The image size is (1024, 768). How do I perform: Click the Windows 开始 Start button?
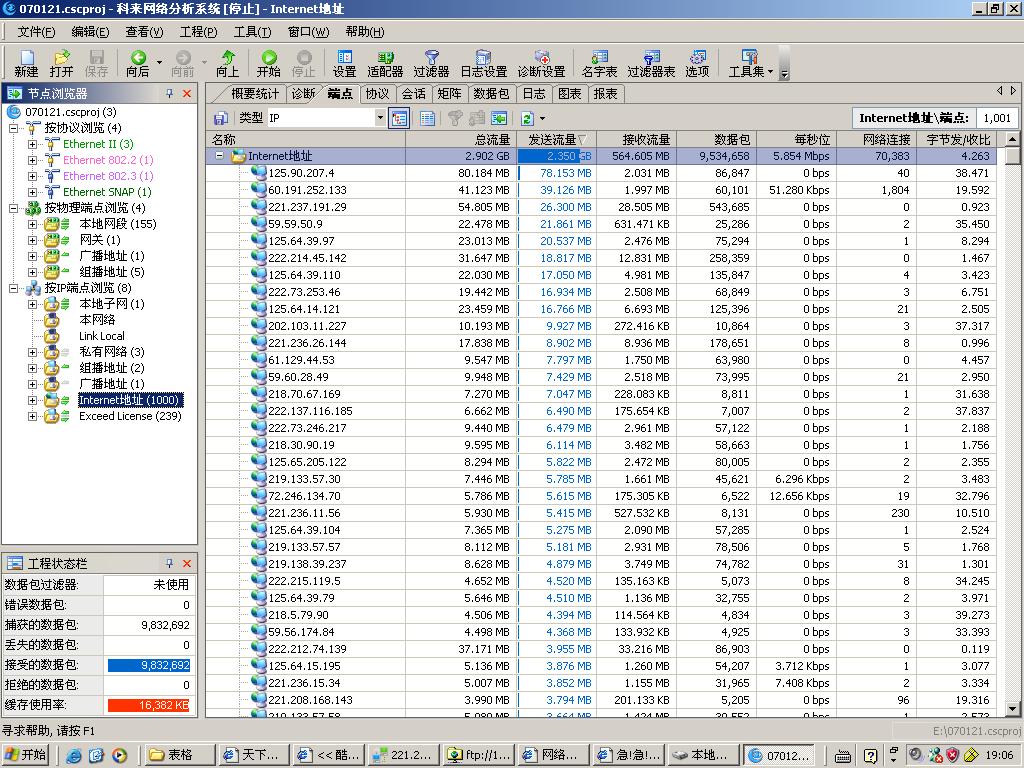[x=27, y=755]
